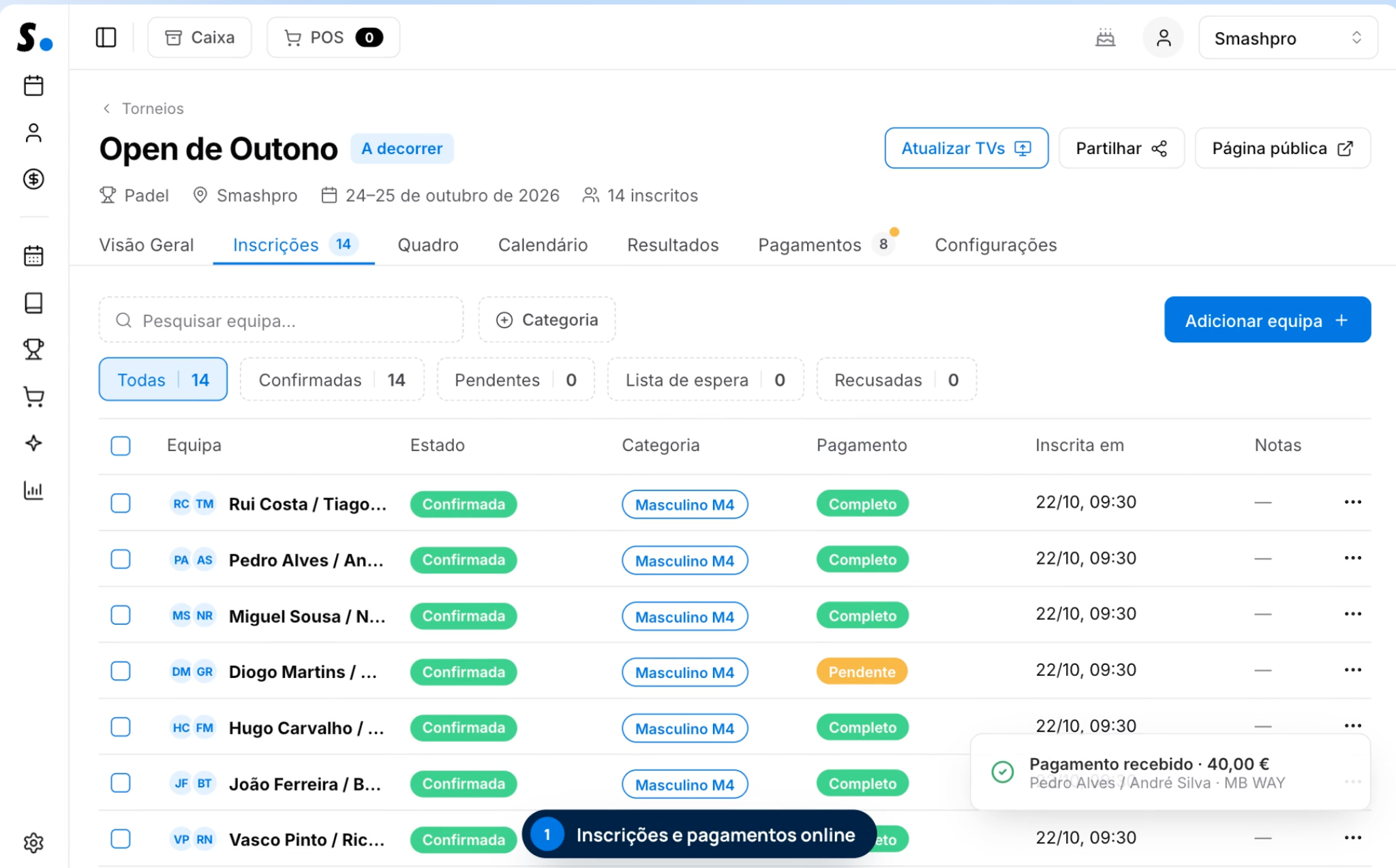Open the book icon in the sidebar
1396x868 pixels.
point(33,303)
